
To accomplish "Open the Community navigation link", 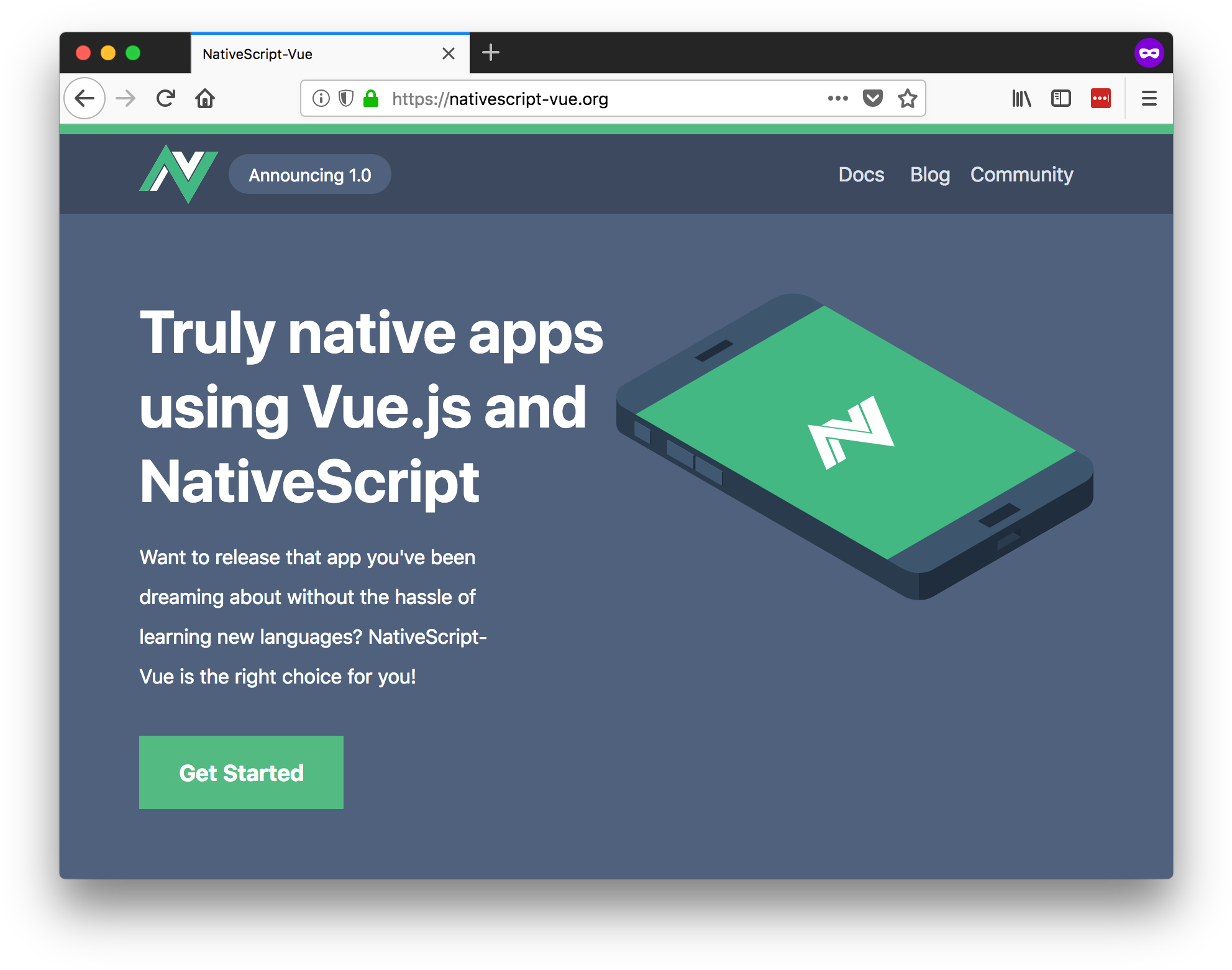I will 1022,175.
